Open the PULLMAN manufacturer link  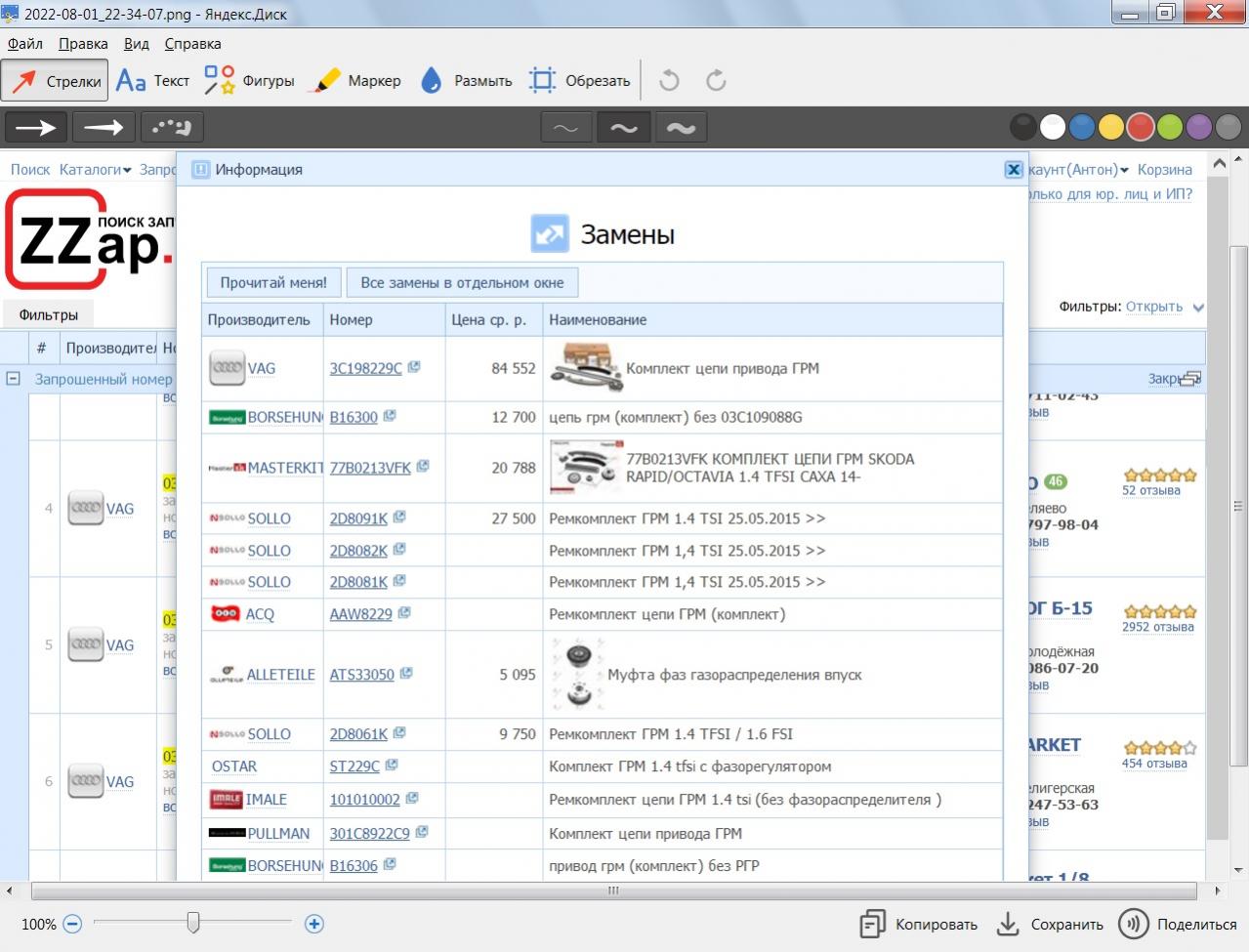click(278, 834)
